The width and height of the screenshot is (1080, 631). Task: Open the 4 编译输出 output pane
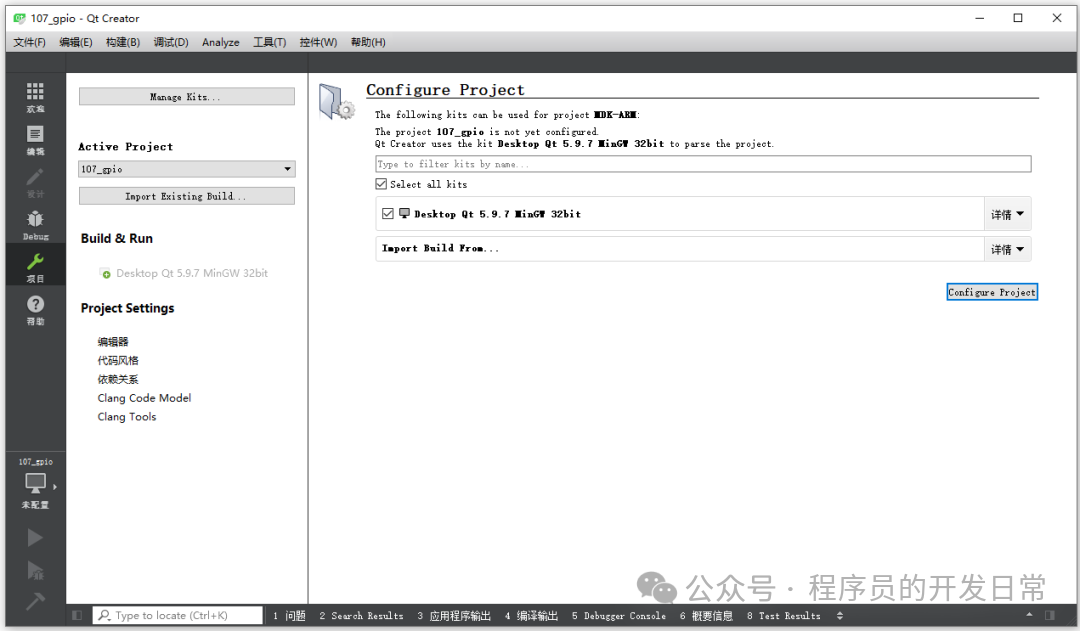point(530,616)
